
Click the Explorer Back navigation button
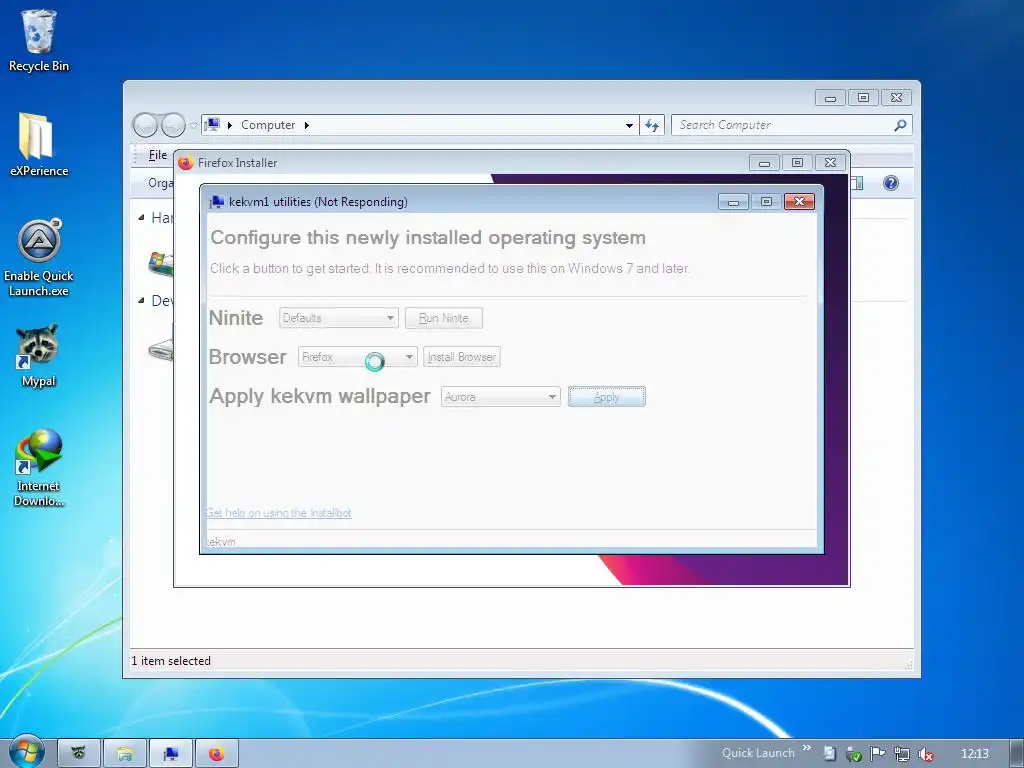click(x=145, y=125)
